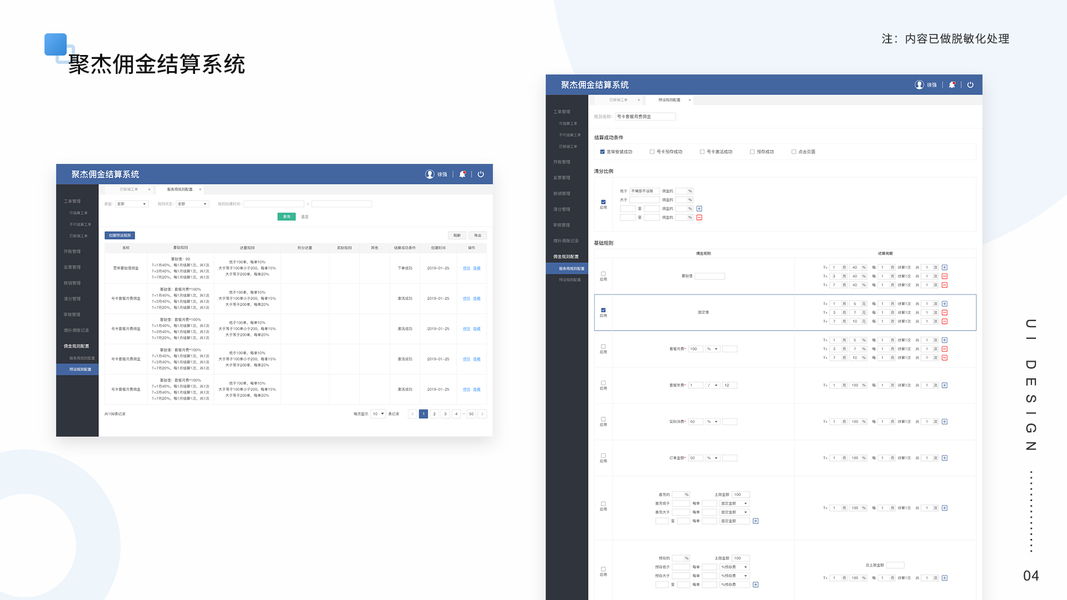Open the 规则状态 dropdown in the left list window
1067x600 pixels.
tap(192, 204)
